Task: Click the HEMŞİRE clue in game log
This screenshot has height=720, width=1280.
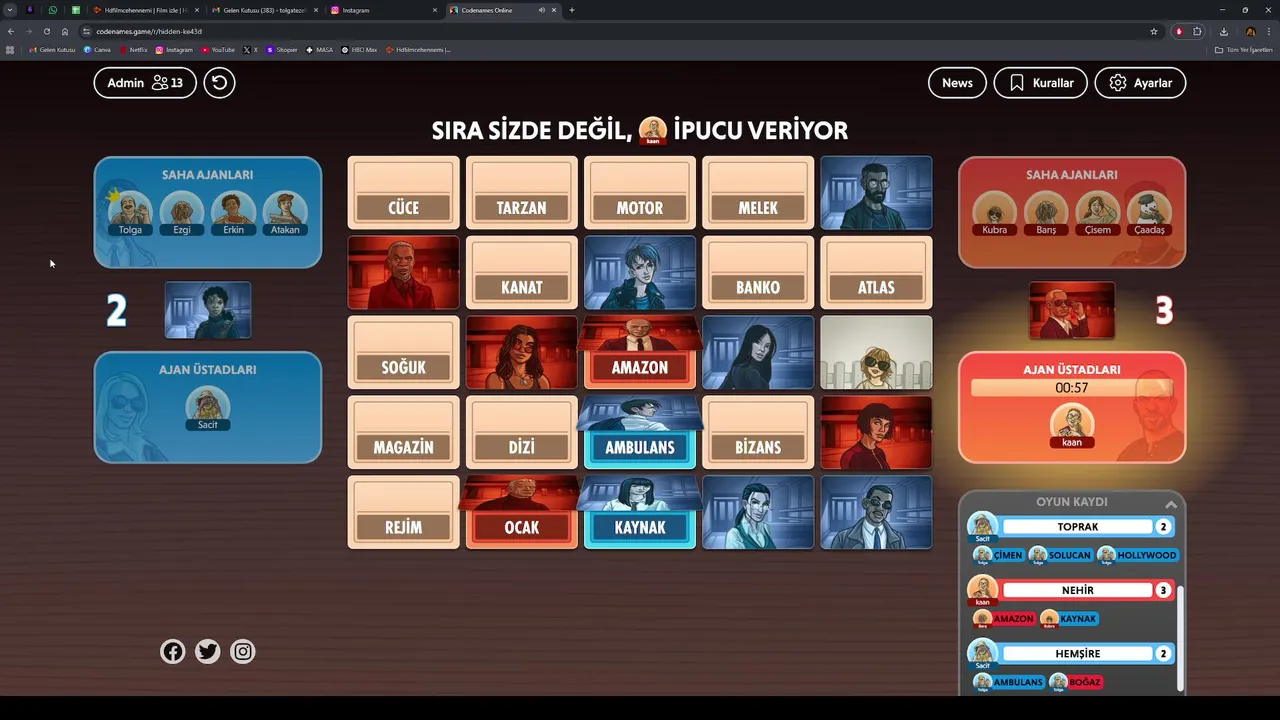Action: pyautogui.click(x=1078, y=654)
